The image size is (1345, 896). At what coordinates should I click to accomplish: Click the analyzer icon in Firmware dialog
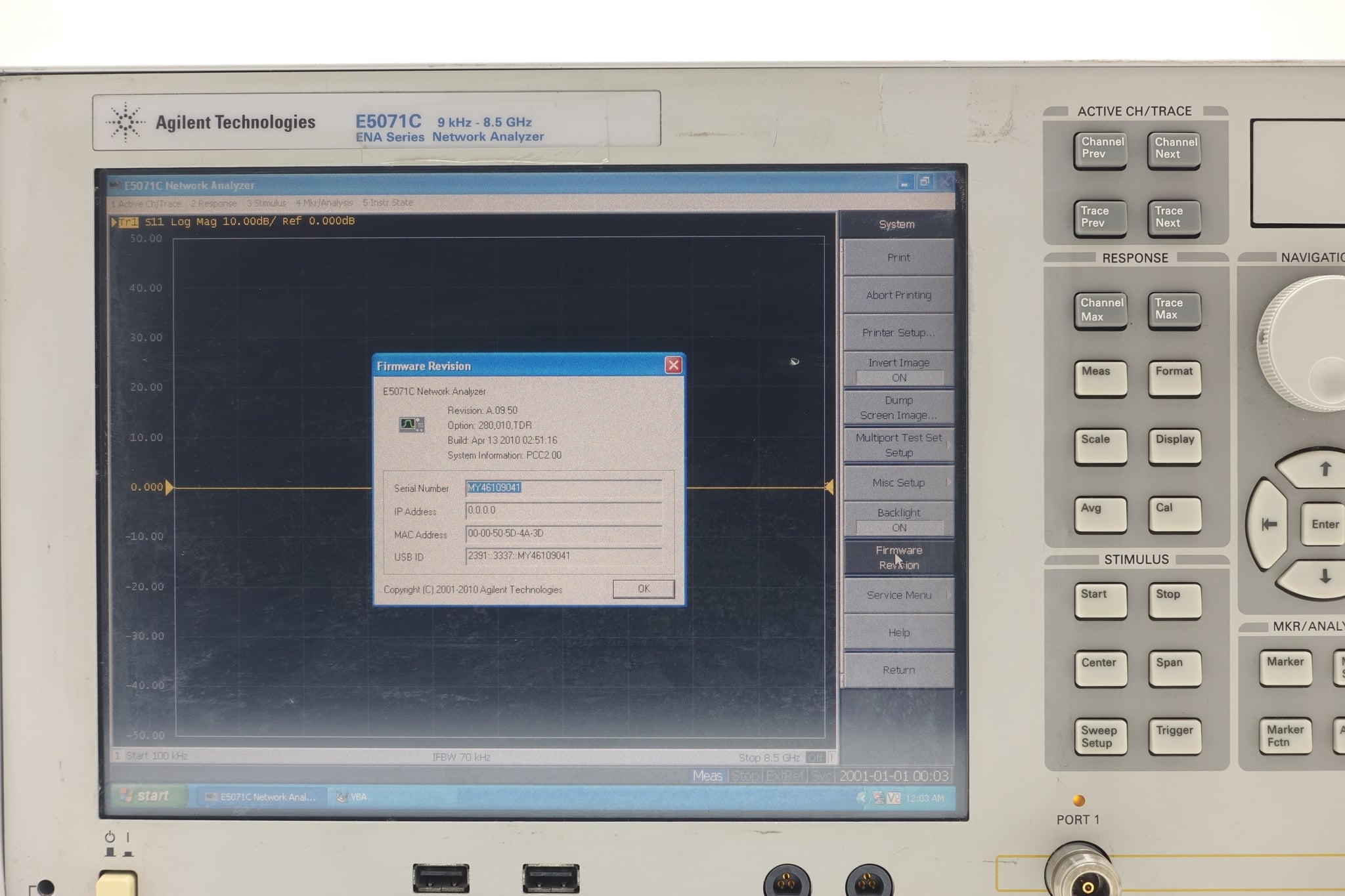(412, 425)
